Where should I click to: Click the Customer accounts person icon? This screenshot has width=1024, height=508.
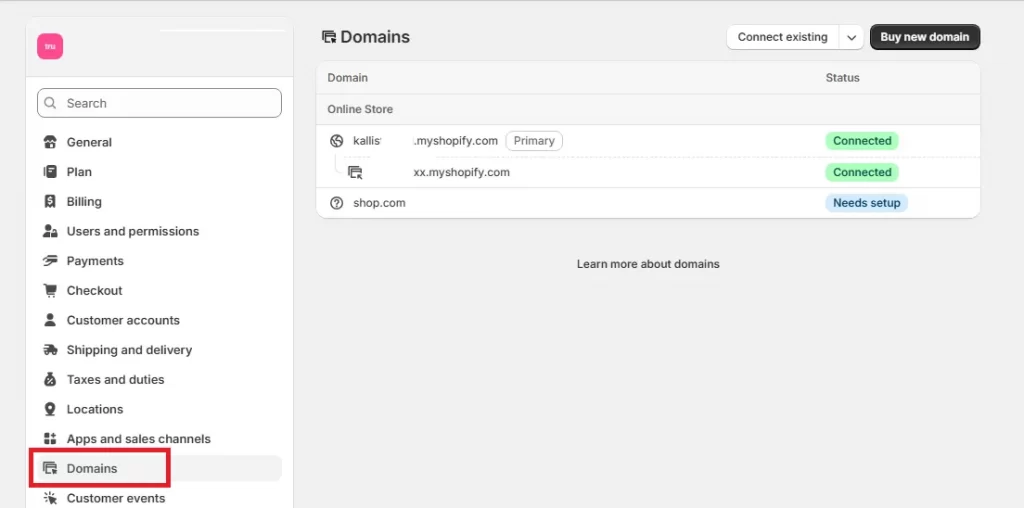point(50,320)
